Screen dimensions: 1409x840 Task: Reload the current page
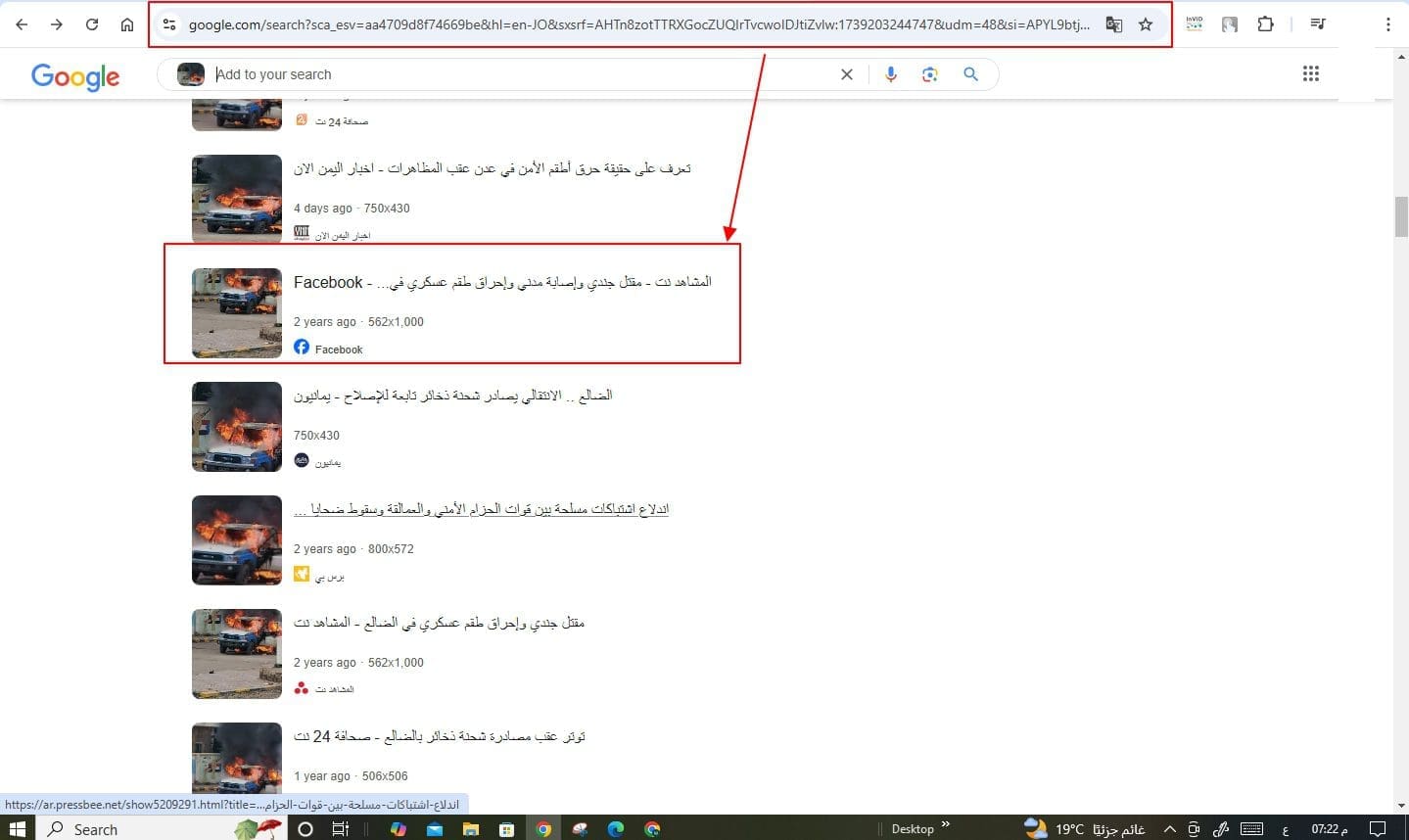pyautogui.click(x=92, y=24)
